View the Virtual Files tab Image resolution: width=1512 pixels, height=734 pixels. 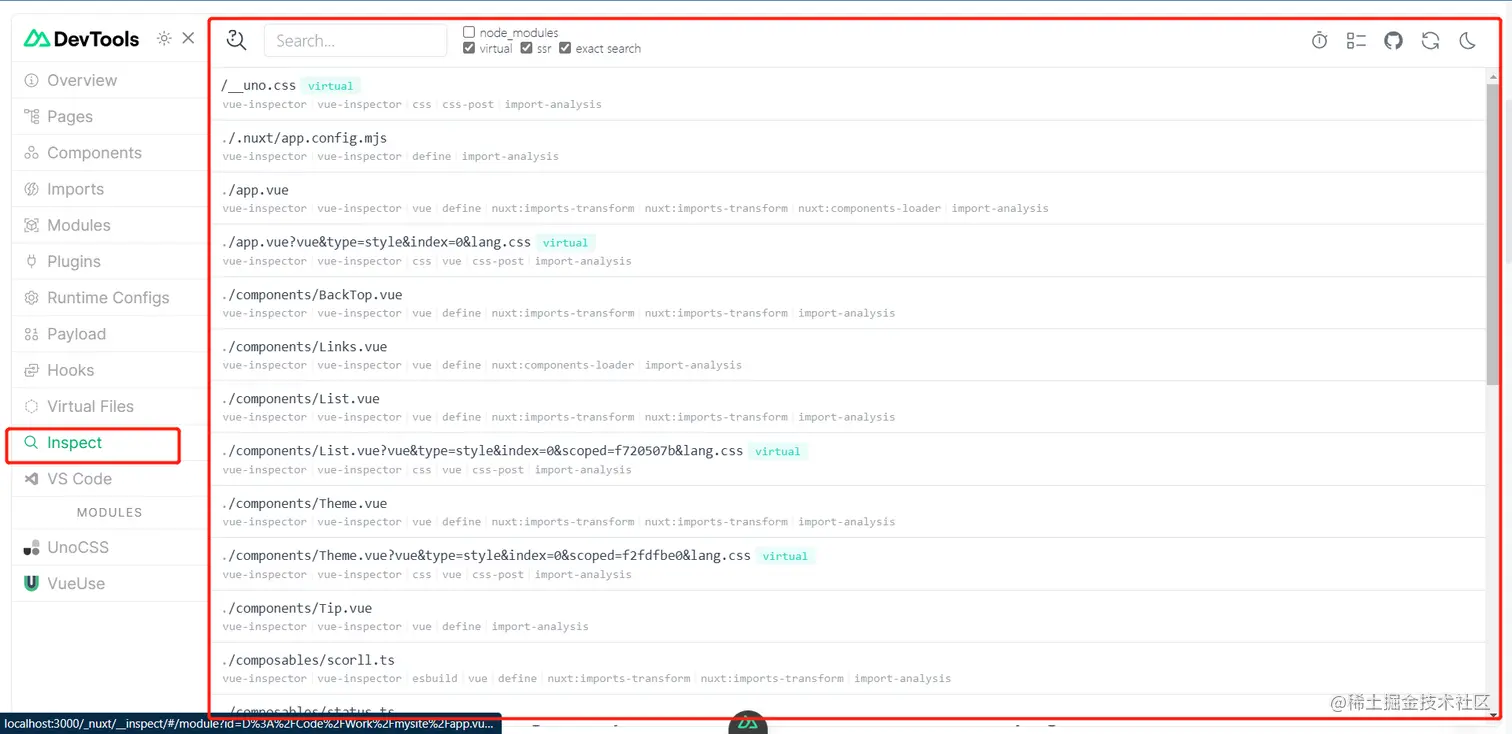pos(109,406)
